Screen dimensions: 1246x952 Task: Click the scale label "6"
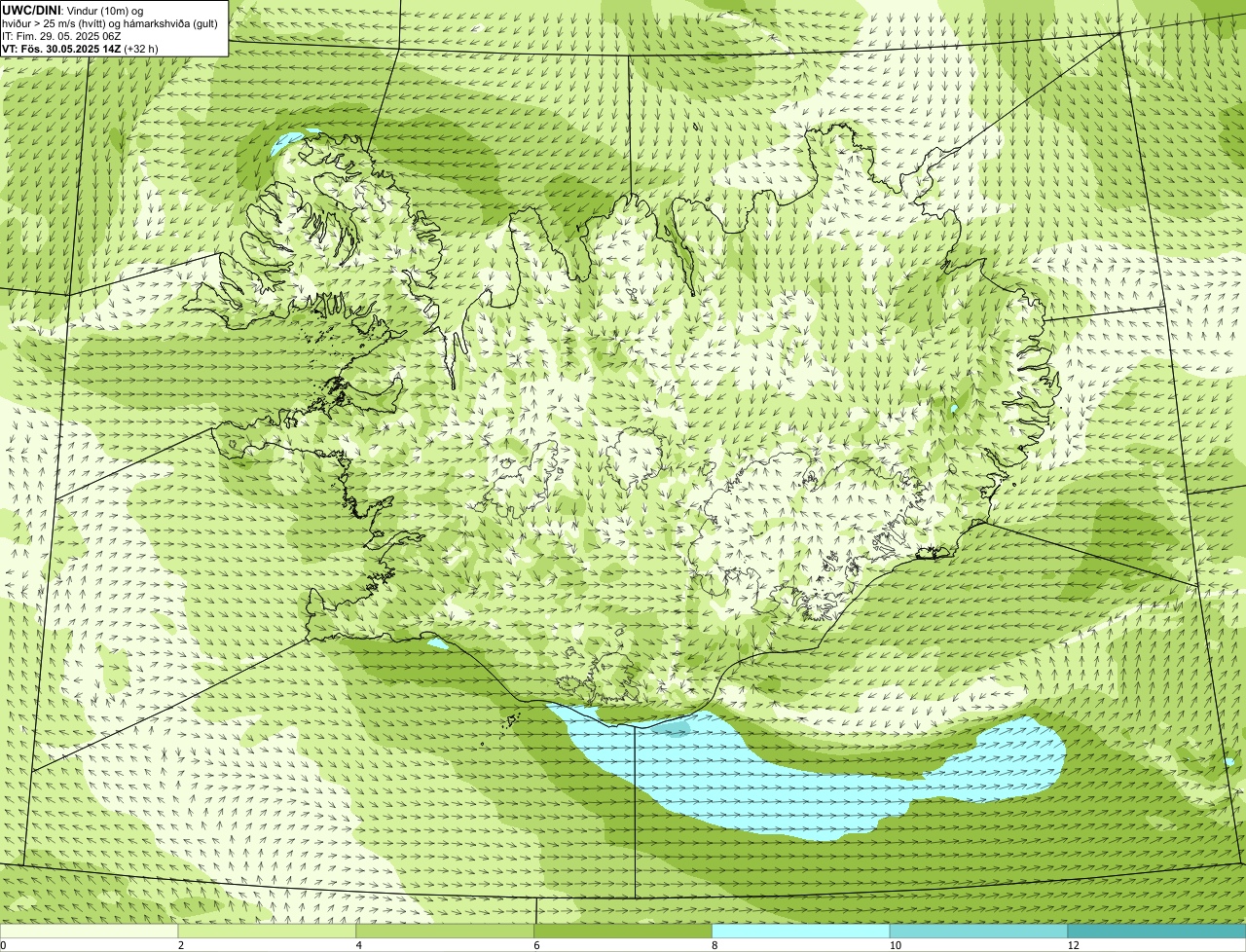tap(536, 945)
